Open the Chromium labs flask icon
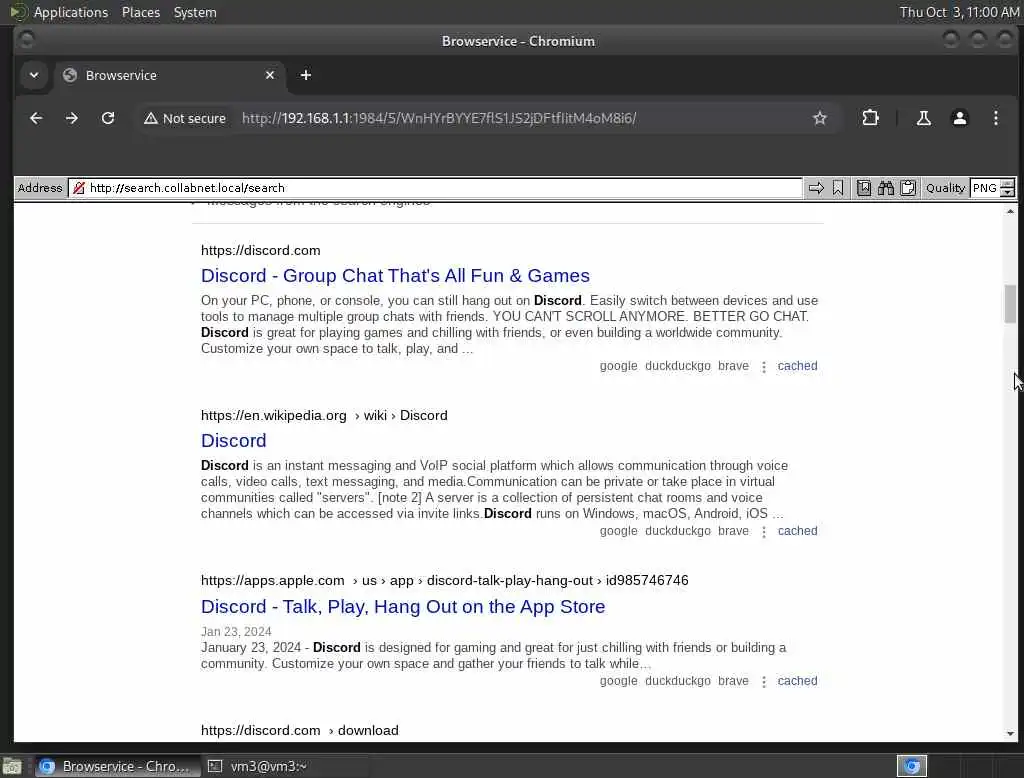The height and width of the screenshot is (778, 1024). point(923,118)
